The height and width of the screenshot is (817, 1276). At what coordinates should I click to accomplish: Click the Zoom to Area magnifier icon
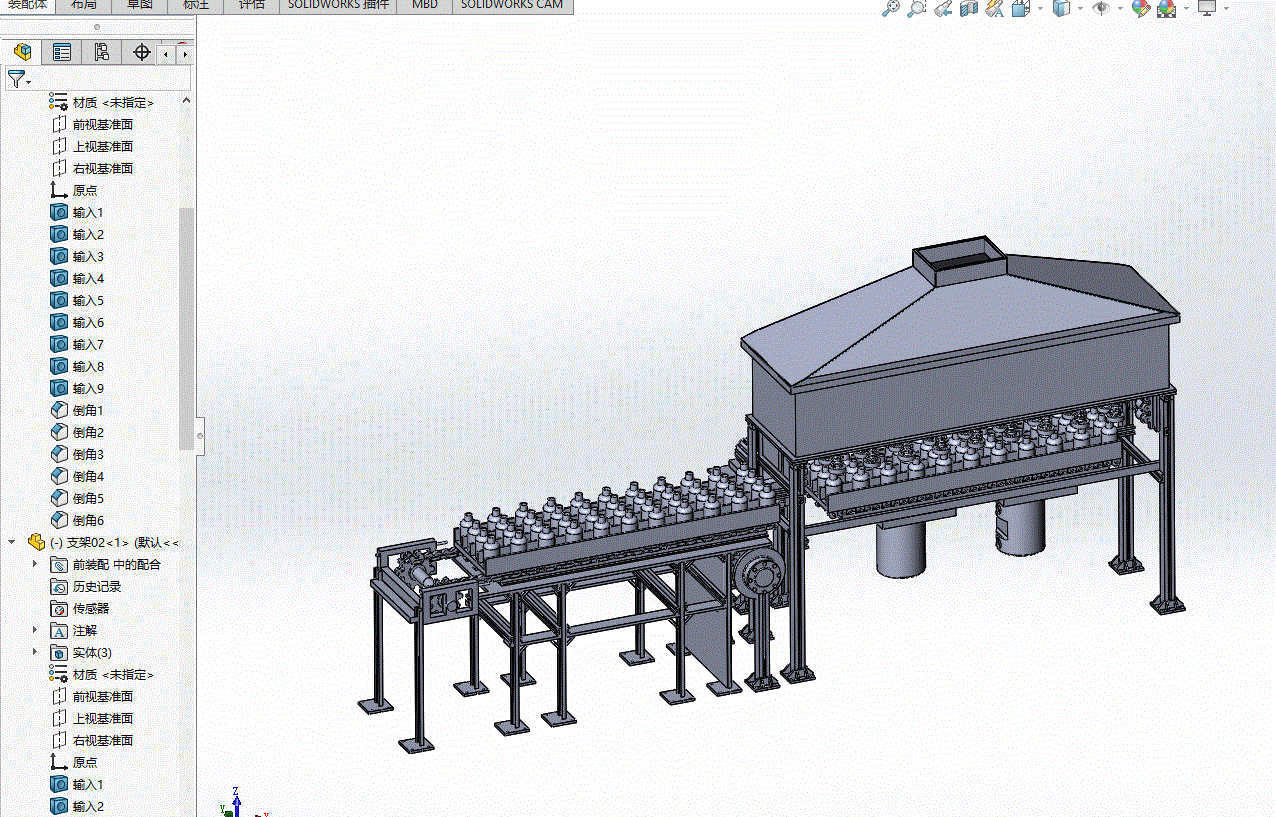pyautogui.click(x=917, y=8)
